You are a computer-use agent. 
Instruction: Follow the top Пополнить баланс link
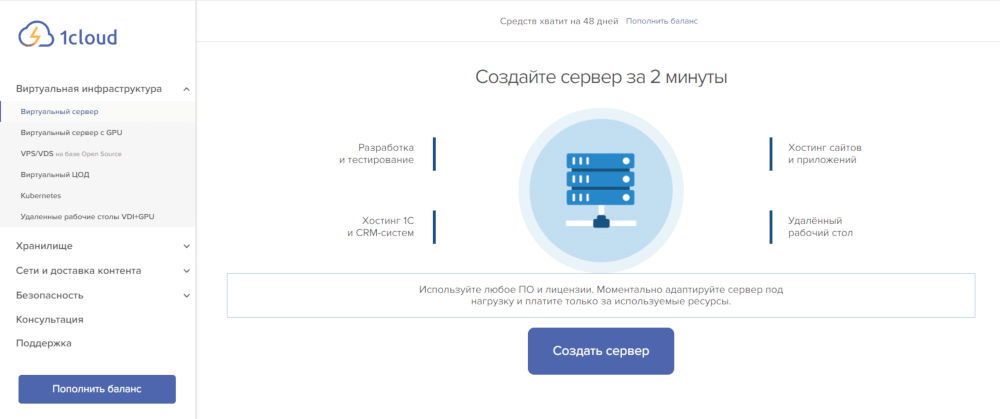[662, 20]
